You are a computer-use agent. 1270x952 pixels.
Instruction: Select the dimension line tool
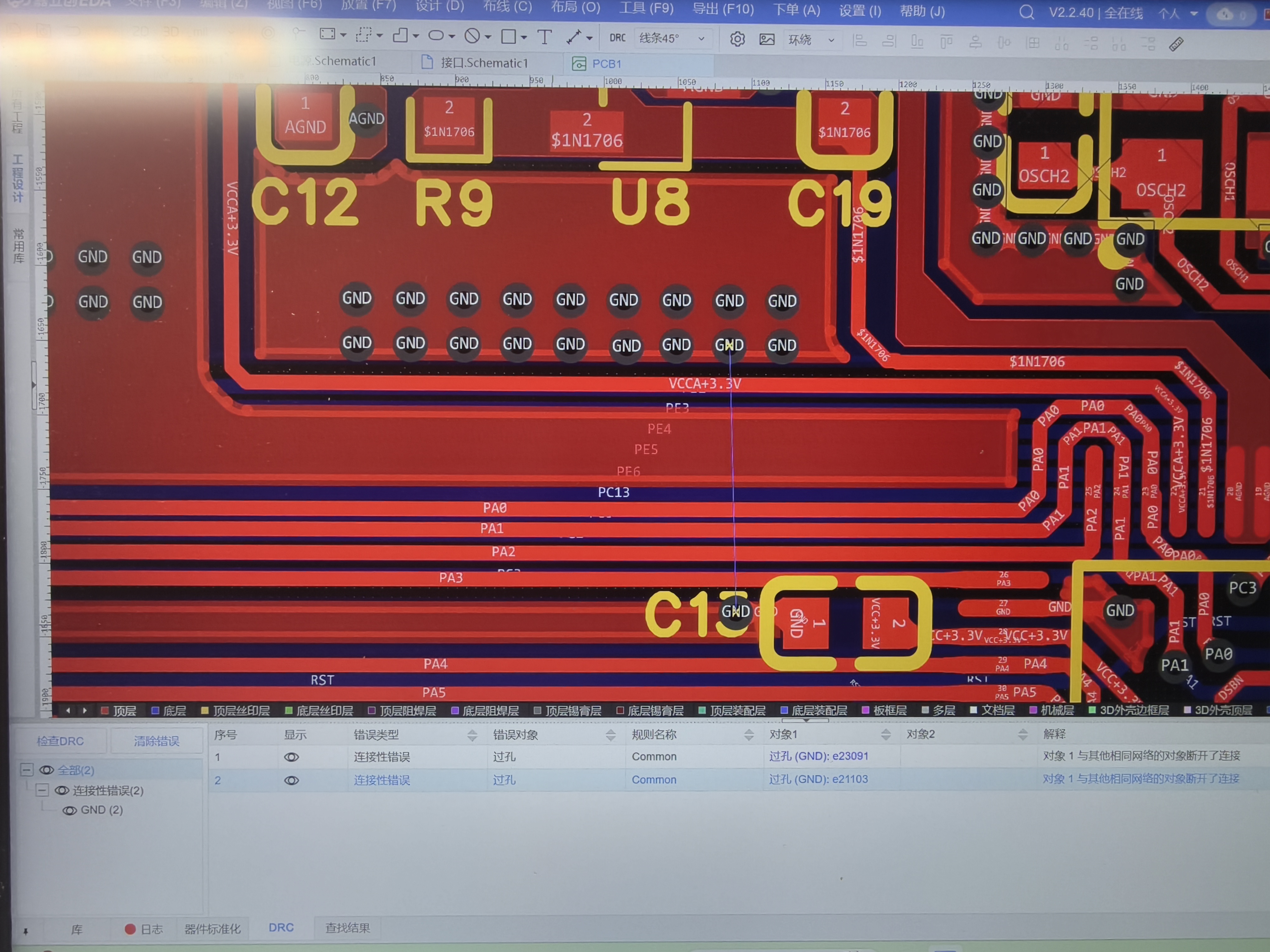[x=574, y=37]
